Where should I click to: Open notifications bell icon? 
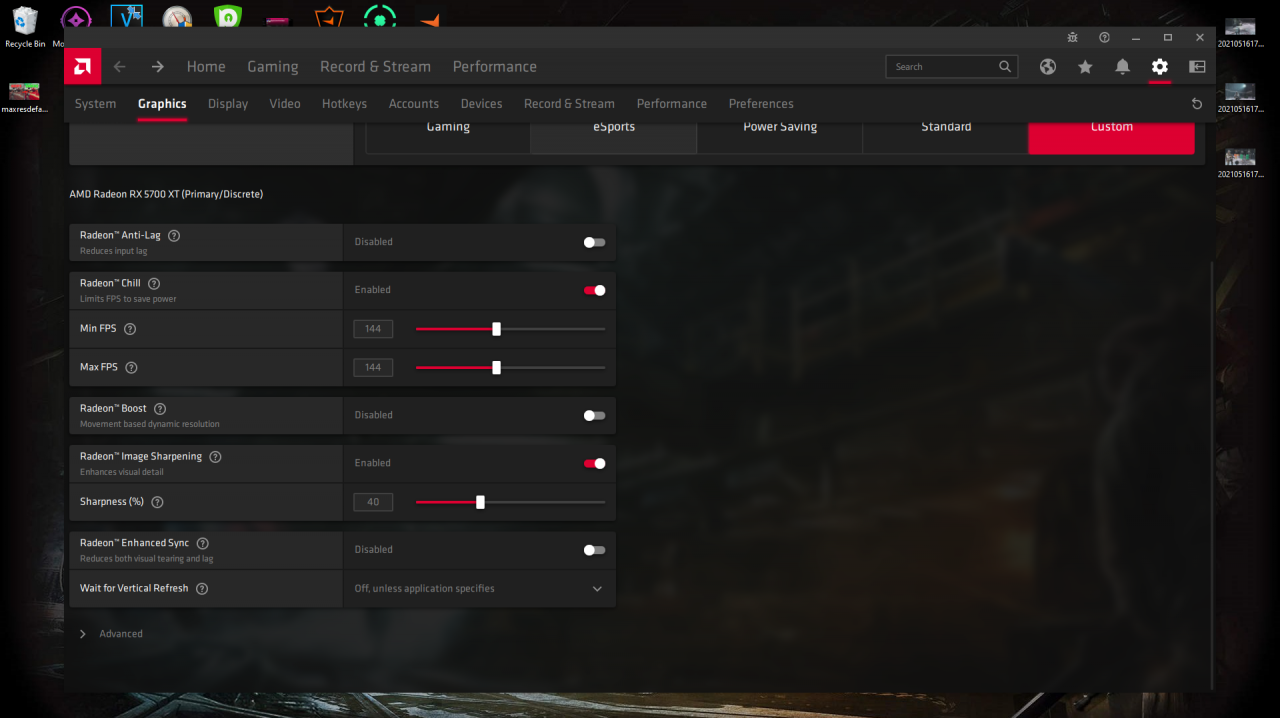click(1122, 67)
